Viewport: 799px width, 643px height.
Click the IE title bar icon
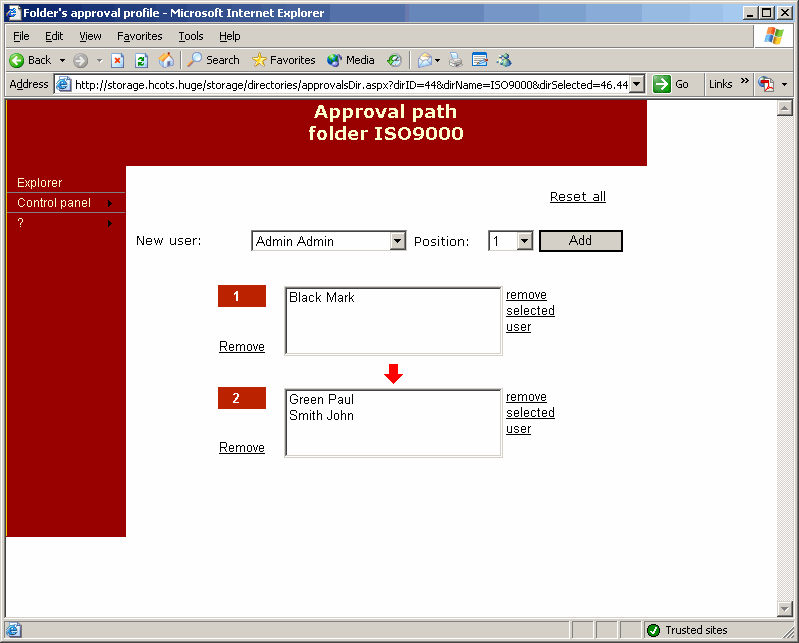13,13
